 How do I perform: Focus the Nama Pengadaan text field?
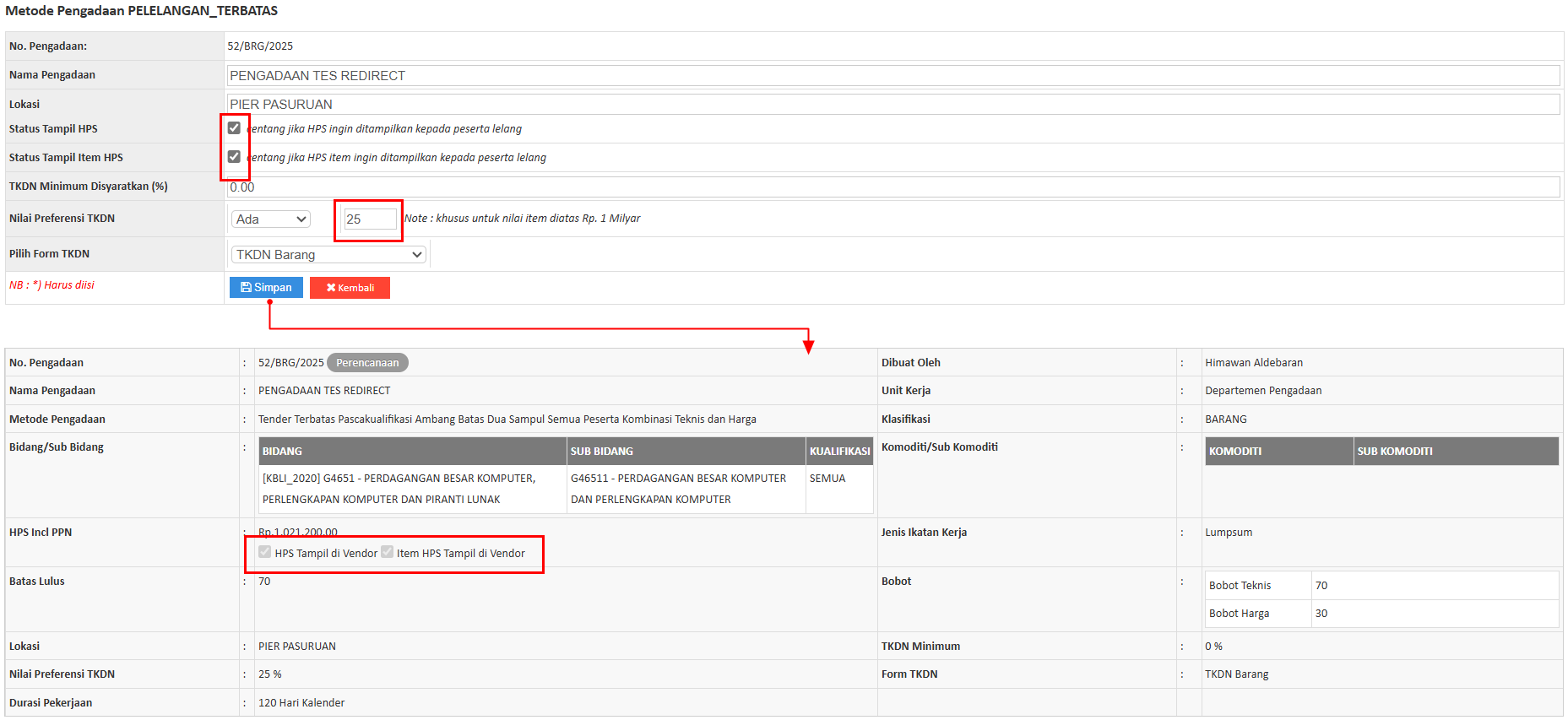[893, 76]
